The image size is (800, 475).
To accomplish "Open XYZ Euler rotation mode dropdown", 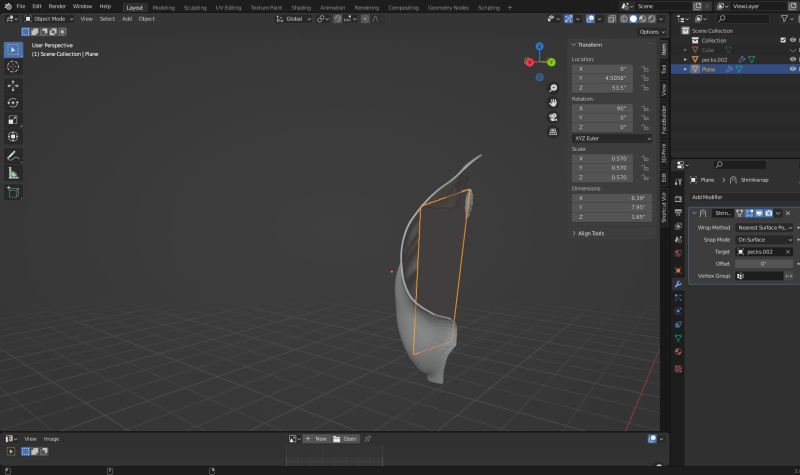I will pos(612,138).
